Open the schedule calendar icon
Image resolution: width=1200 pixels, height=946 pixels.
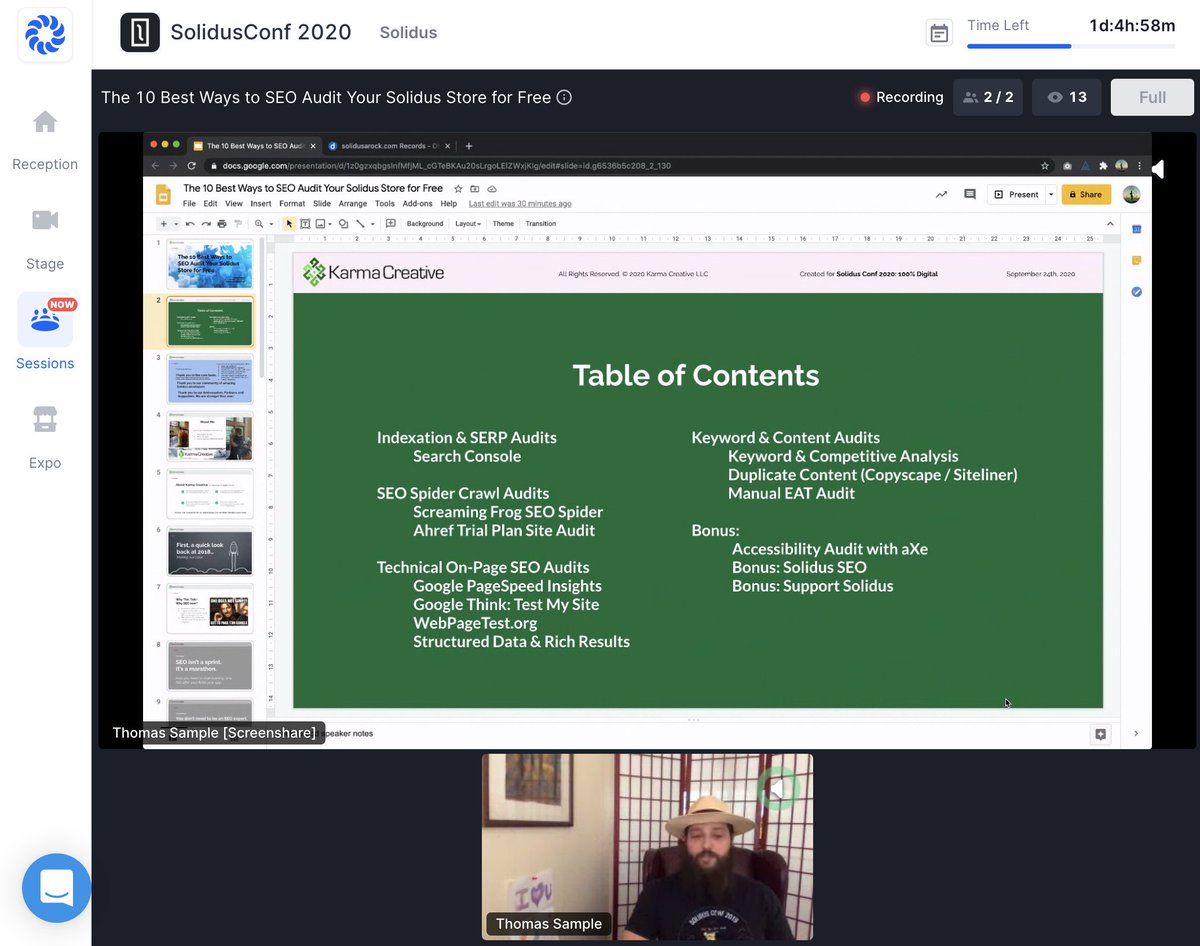pyautogui.click(x=940, y=33)
